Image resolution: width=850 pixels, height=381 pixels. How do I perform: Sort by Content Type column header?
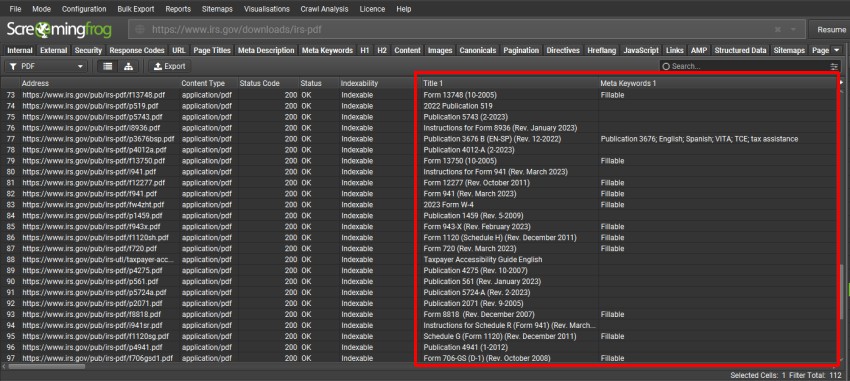click(x=209, y=83)
